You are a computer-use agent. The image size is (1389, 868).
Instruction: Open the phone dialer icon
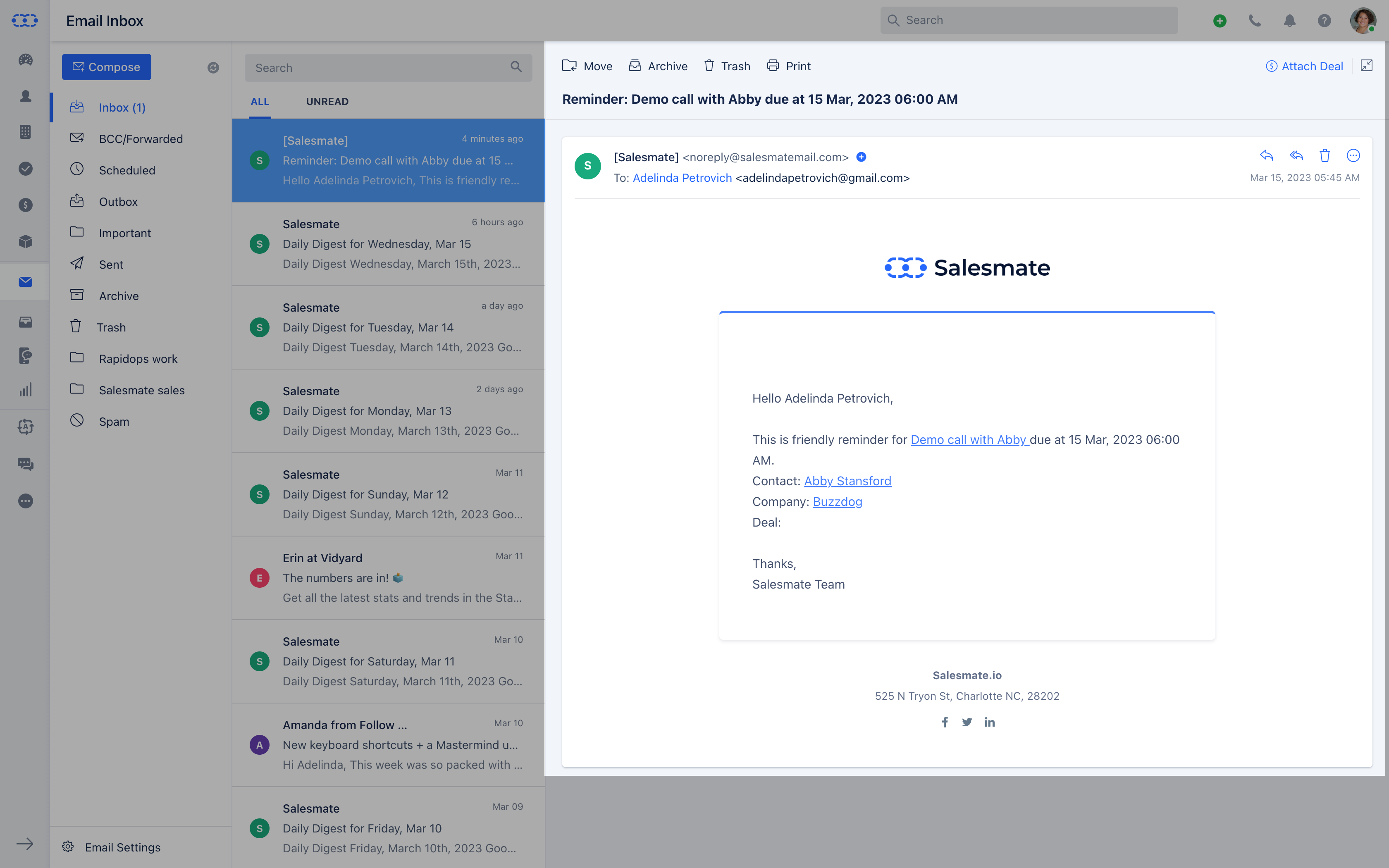point(1255,21)
